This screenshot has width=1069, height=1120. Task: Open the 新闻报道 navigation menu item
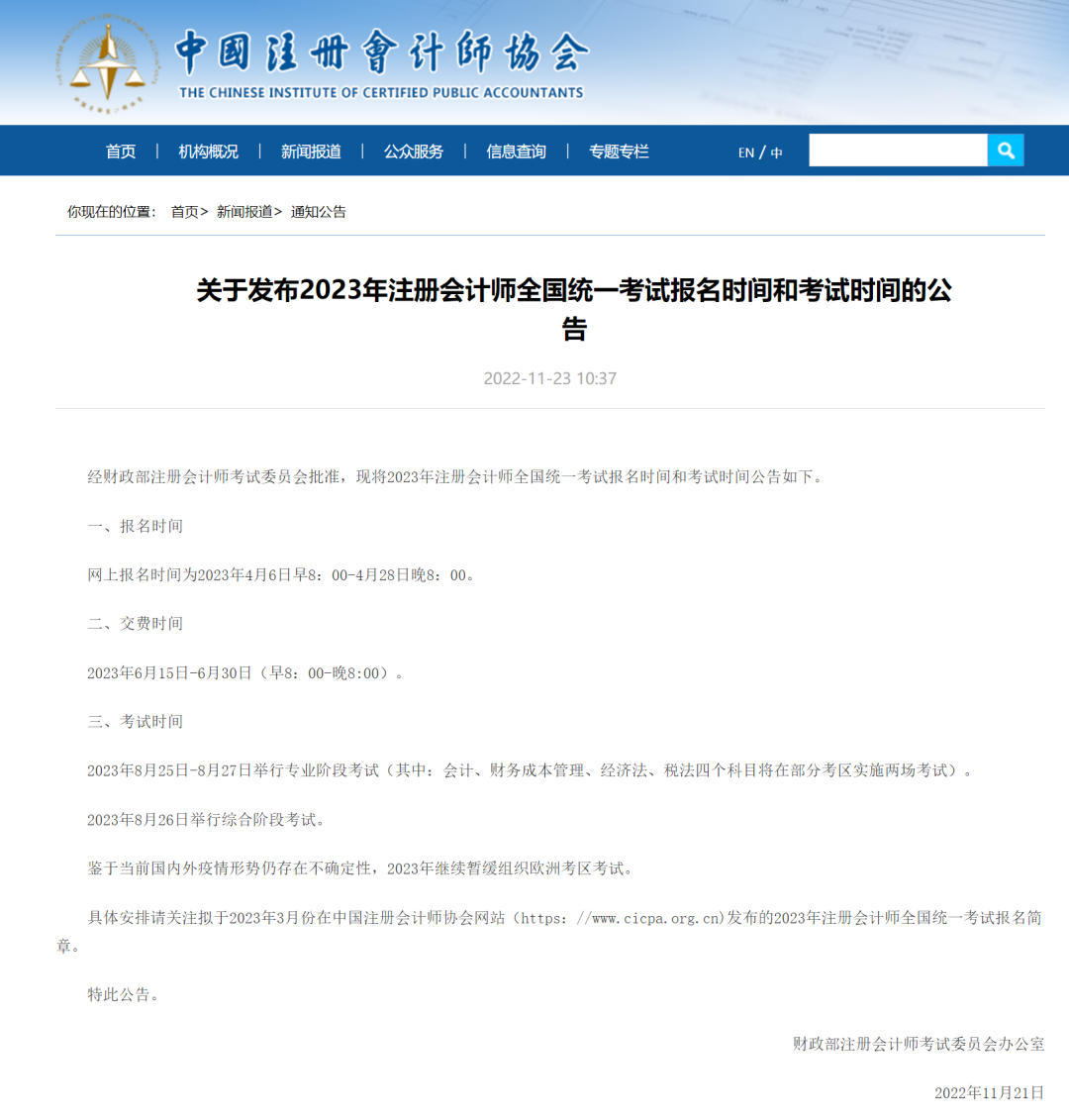(311, 151)
